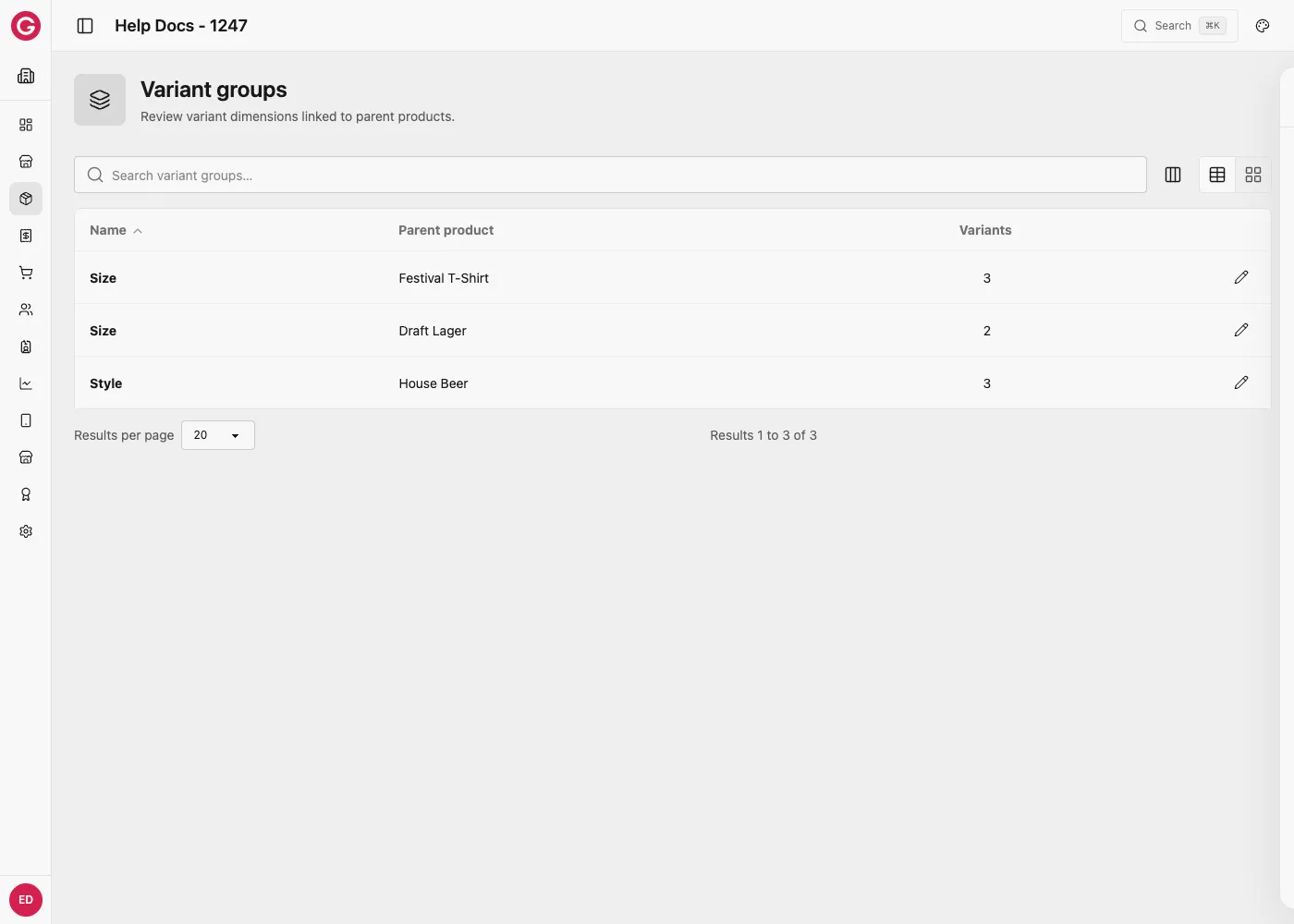The width and height of the screenshot is (1294, 924).
Task: Select the products box icon in sidebar
Action: [26, 199]
